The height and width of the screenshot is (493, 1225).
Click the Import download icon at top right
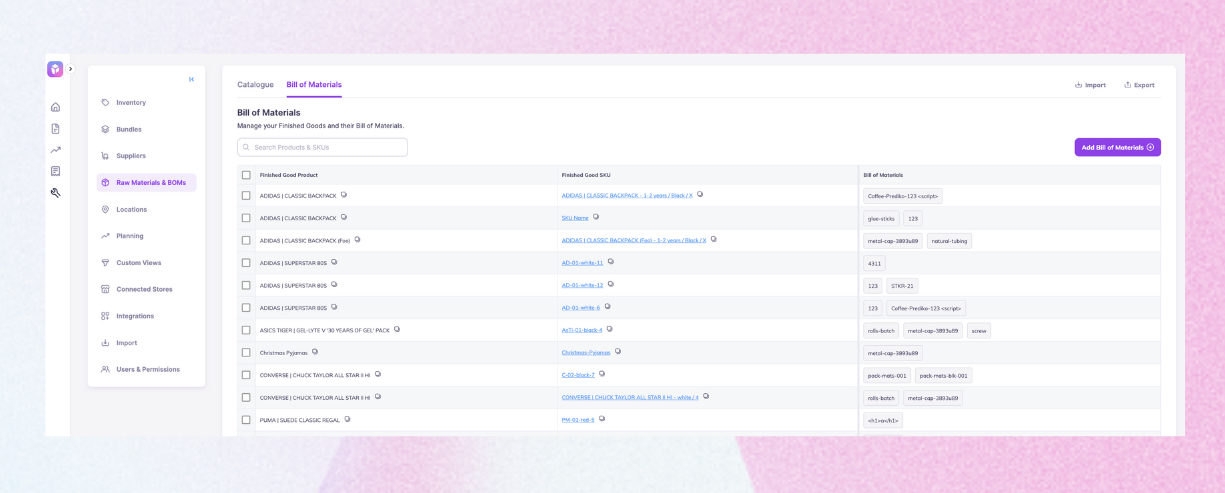1079,85
